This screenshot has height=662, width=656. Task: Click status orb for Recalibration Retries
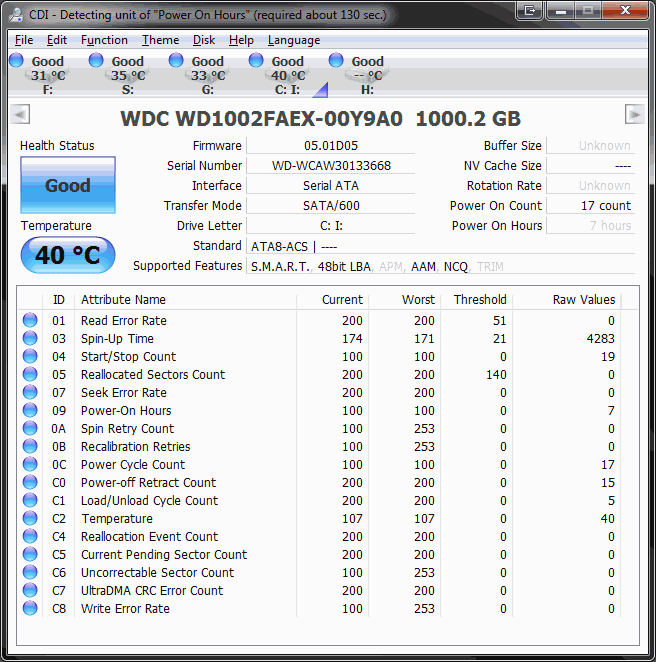[30, 446]
